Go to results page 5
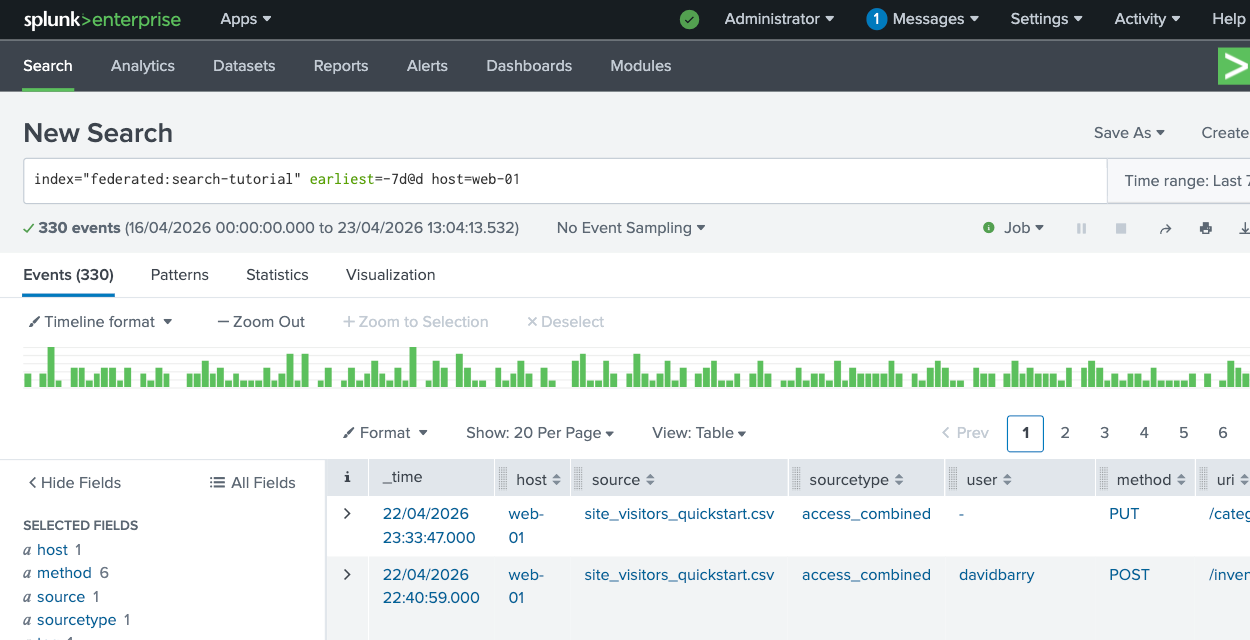 (x=1184, y=433)
